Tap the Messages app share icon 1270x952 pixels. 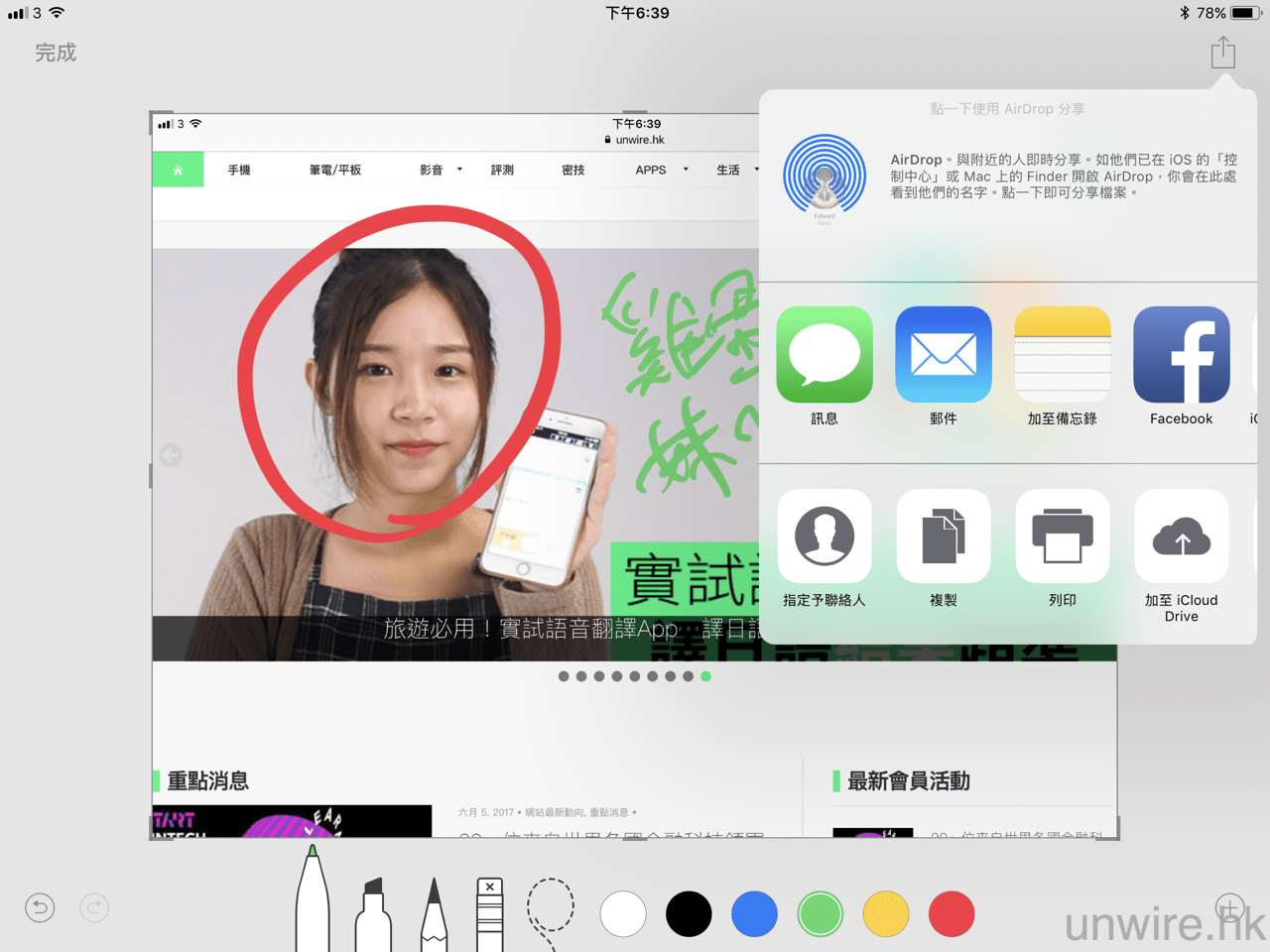coord(824,355)
